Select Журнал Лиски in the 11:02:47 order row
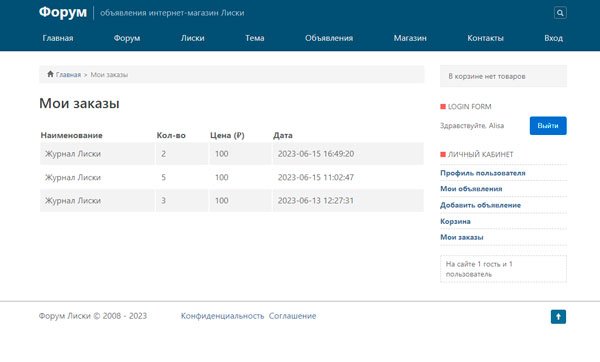The width and height of the screenshot is (600, 362). tap(73, 177)
